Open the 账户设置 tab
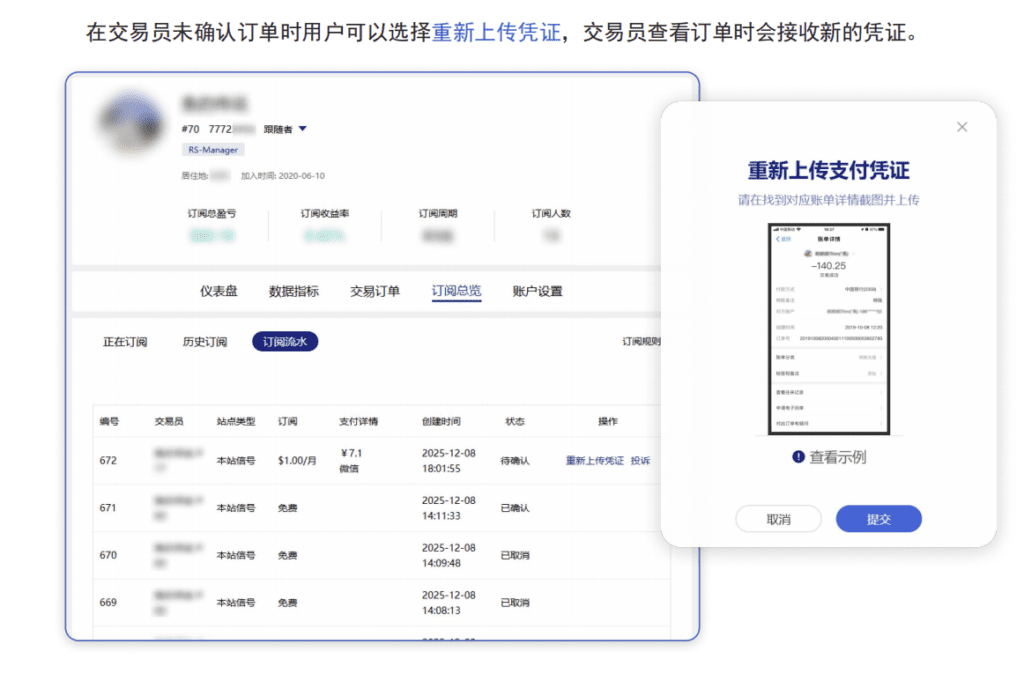Image resolution: width=1024 pixels, height=674 pixels. point(537,291)
